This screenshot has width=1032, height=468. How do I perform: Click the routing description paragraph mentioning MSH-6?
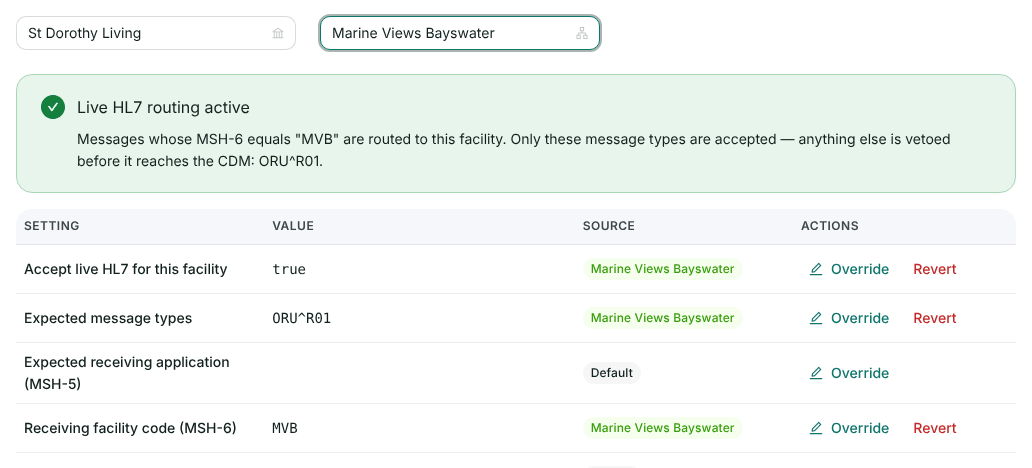[513, 150]
